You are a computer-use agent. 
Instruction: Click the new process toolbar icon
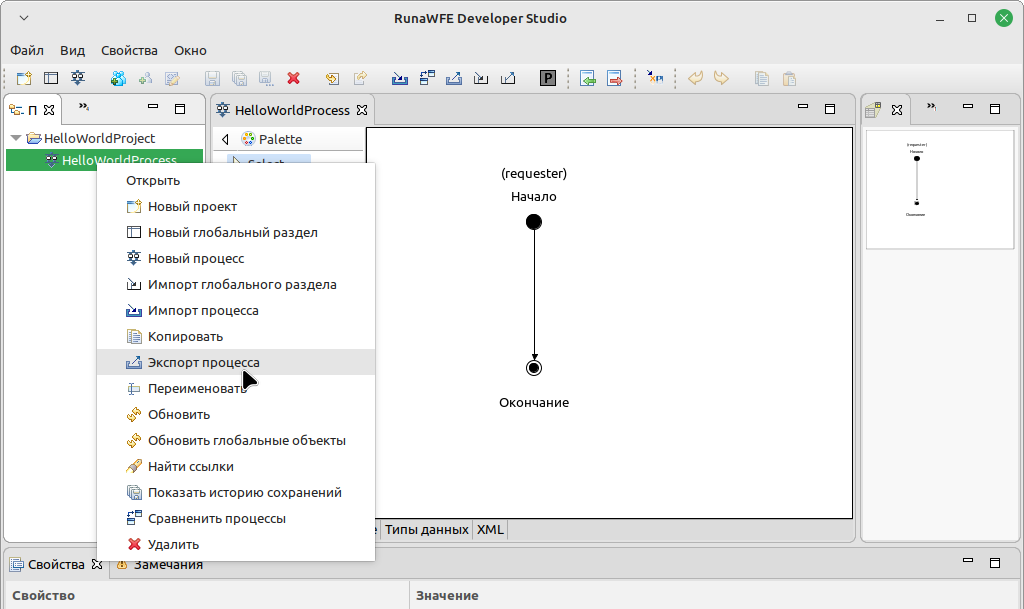click(x=78, y=78)
